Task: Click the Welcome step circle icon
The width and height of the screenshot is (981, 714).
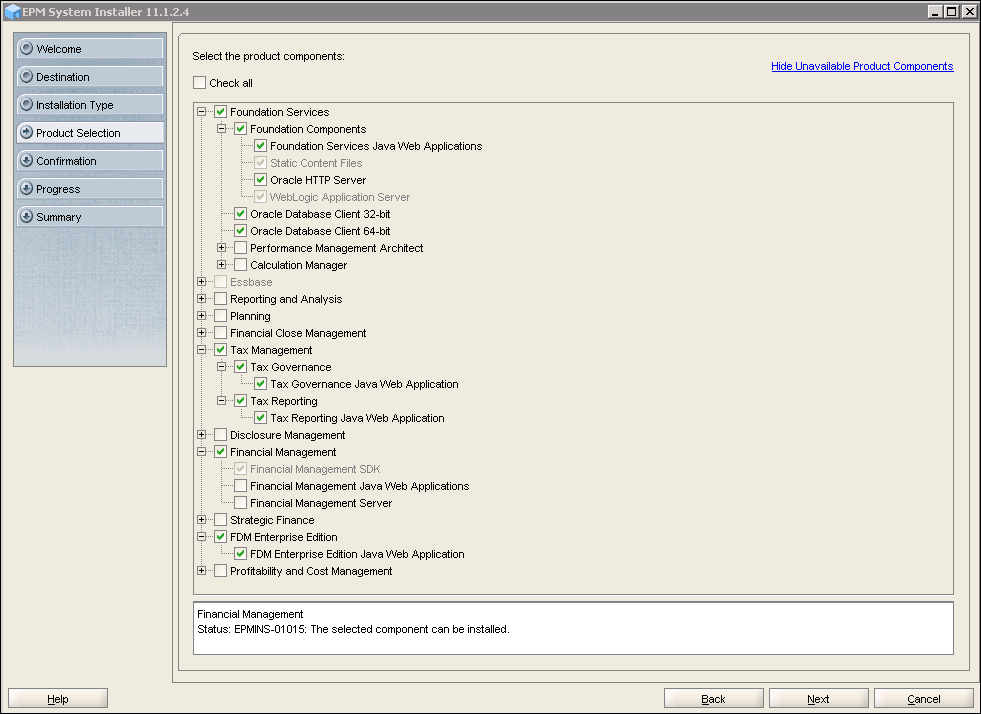Action: click(x=26, y=48)
